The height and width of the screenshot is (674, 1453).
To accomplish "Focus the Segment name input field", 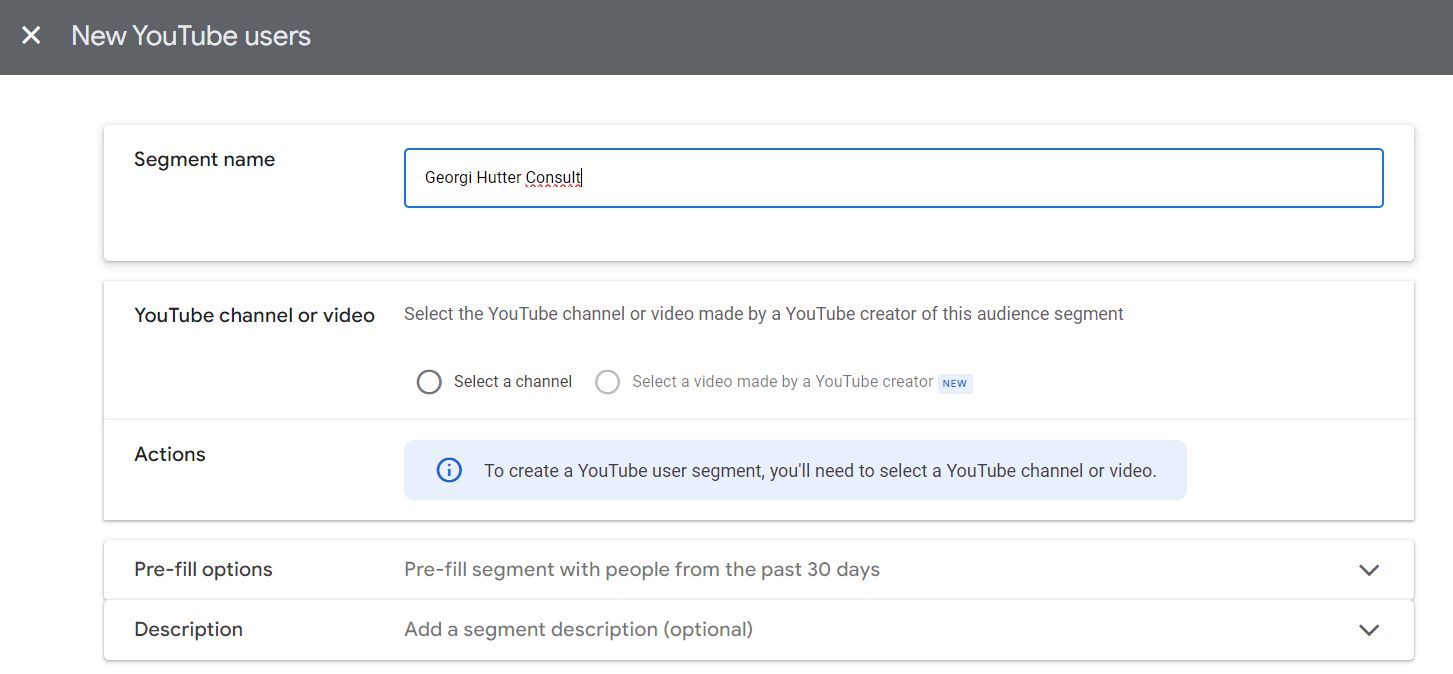I will [893, 177].
